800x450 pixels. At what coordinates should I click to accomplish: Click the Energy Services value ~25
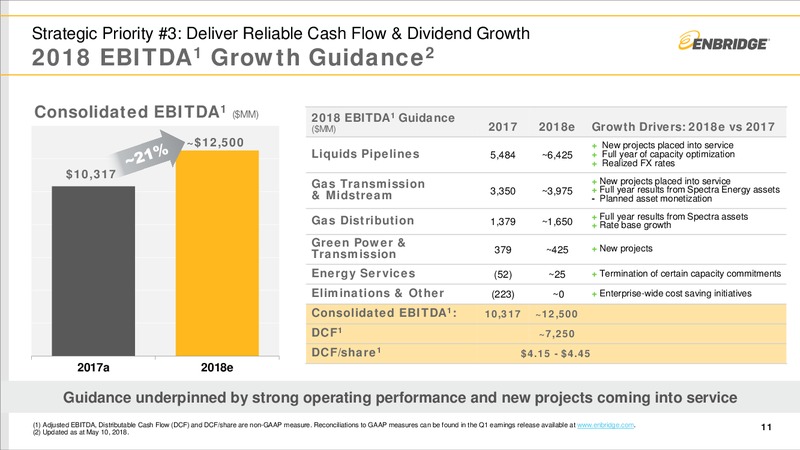557,274
